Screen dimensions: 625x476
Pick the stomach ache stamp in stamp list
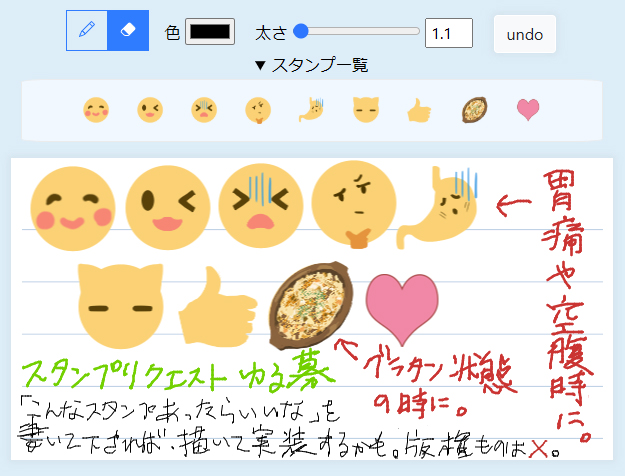[311, 110]
